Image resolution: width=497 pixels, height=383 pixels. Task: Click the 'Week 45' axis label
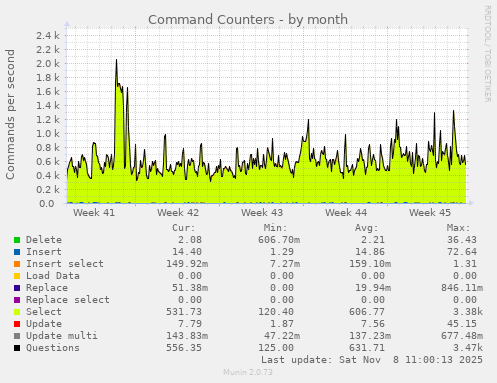(430, 213)
